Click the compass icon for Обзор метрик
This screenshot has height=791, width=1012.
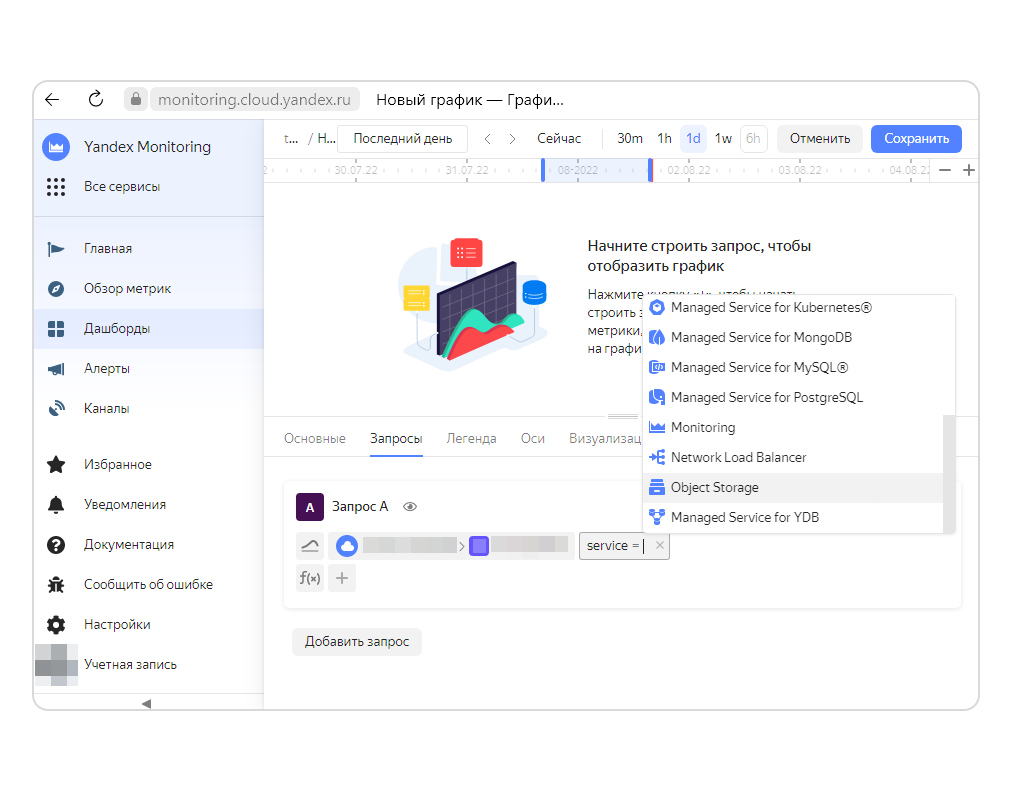pos(56,289)
